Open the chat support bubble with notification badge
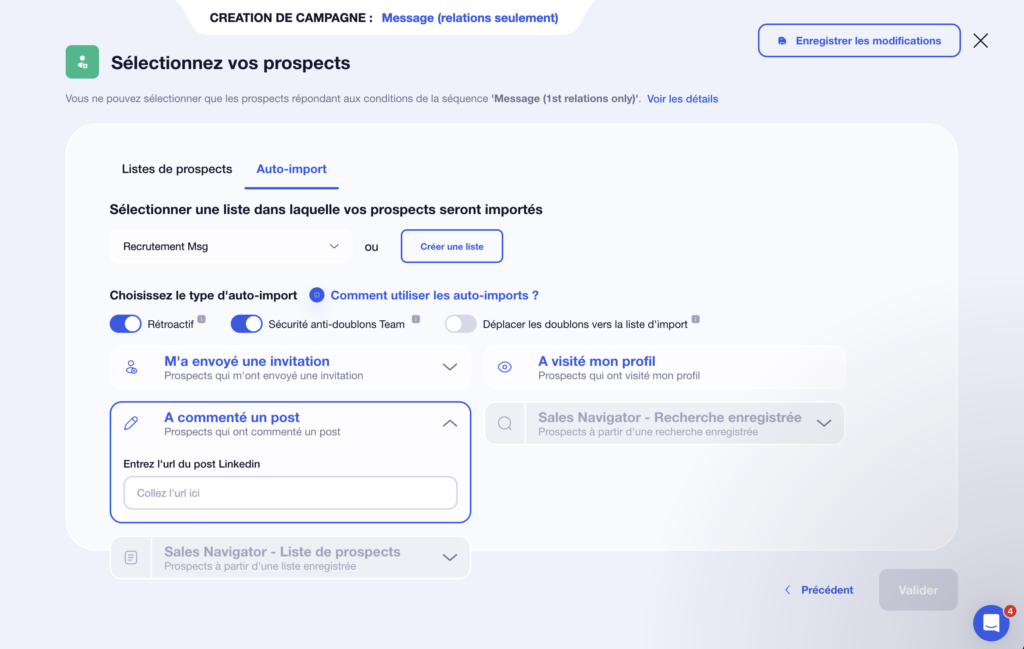This screenshot has height=649, width=1024. tap(991, 622)
